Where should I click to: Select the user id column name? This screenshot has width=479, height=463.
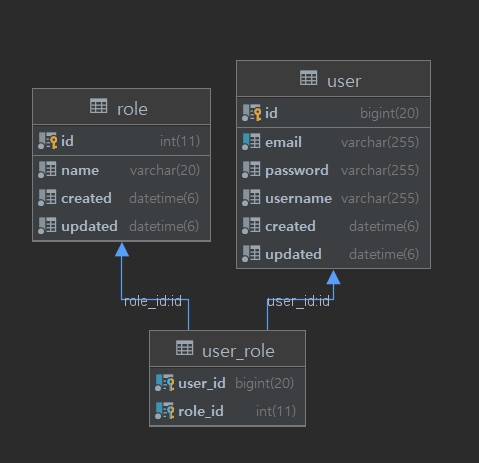[x=271, y=113]
